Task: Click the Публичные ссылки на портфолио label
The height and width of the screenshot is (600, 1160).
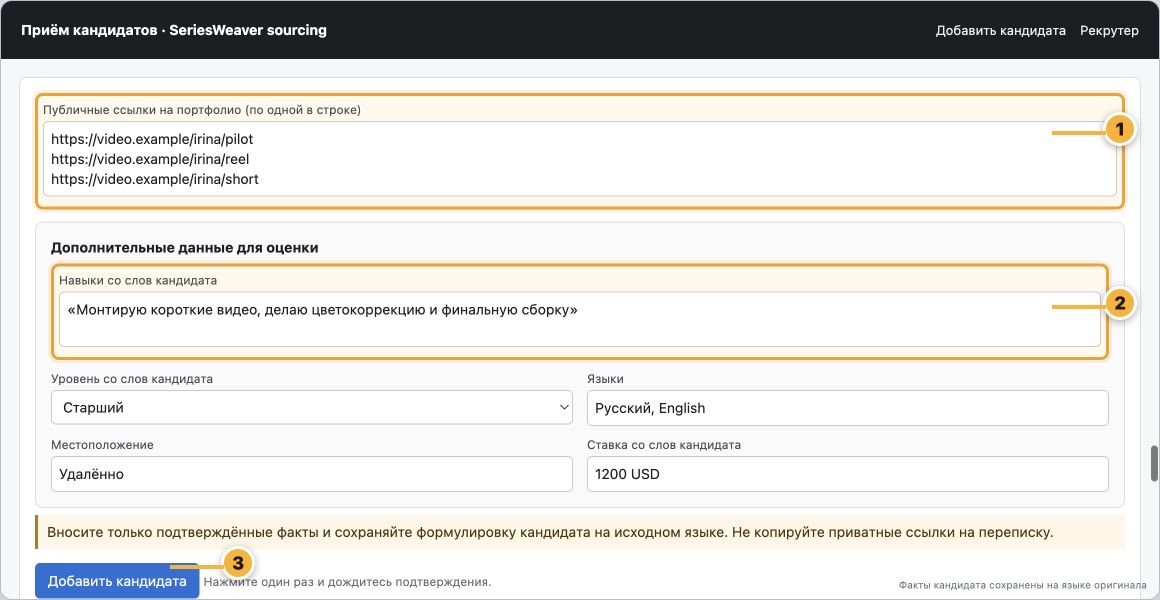Action: (x=202, y=110)
